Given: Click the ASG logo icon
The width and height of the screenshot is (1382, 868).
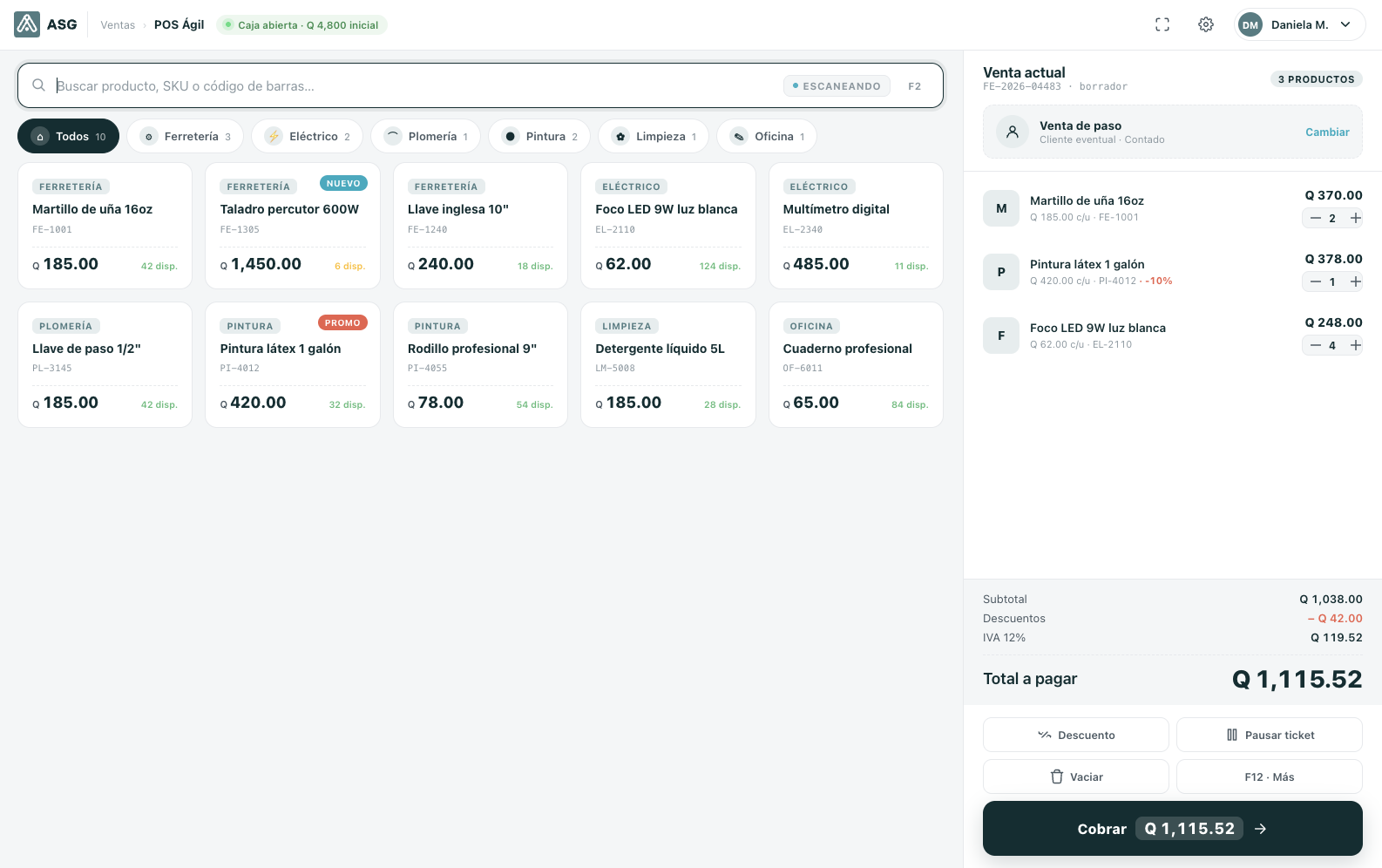Looking at the screenshot, I should pos(27,24).
